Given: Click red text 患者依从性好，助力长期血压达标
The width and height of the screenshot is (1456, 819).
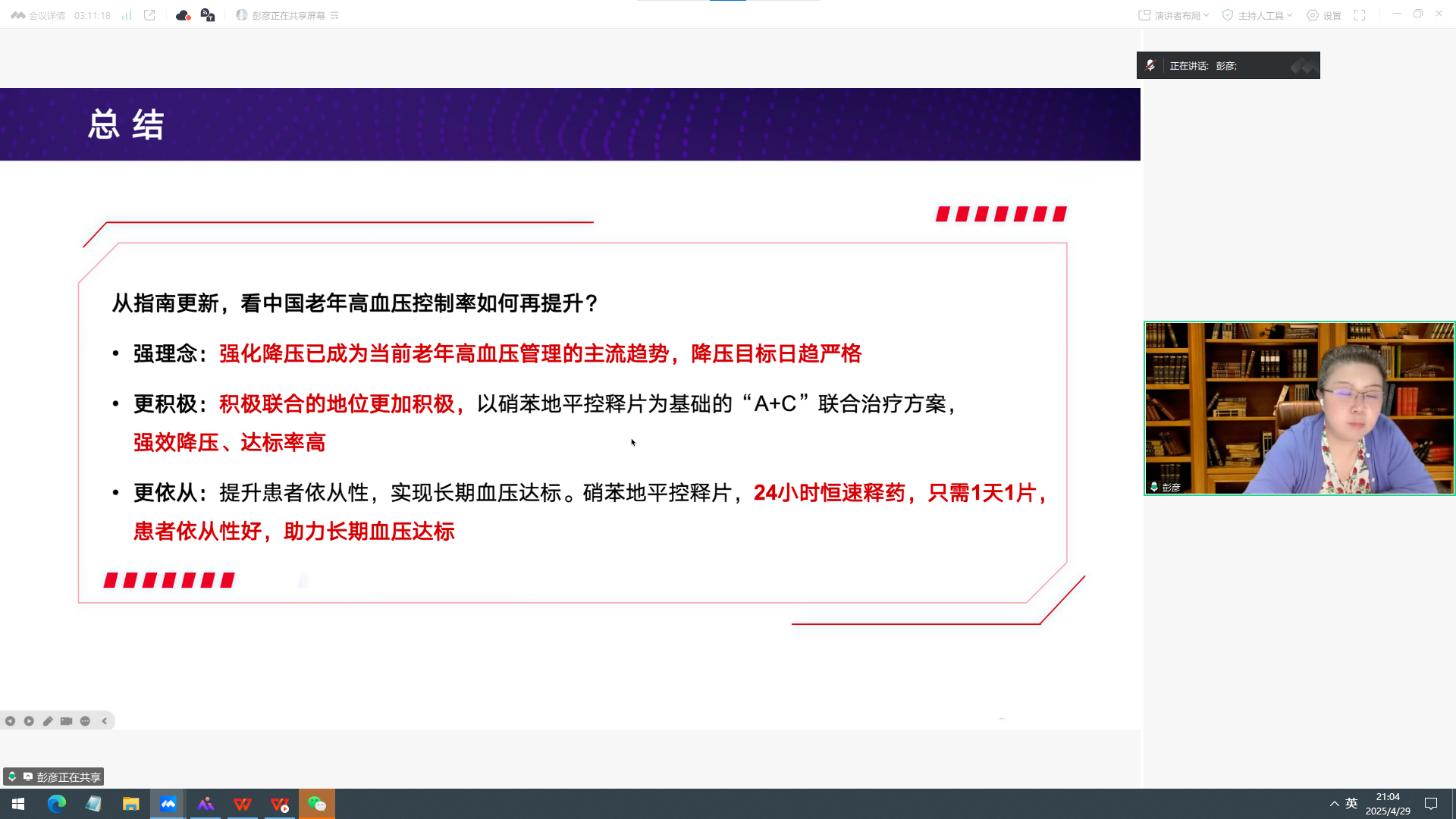Looking at the screenshot, I should click(x=294, y=532).
